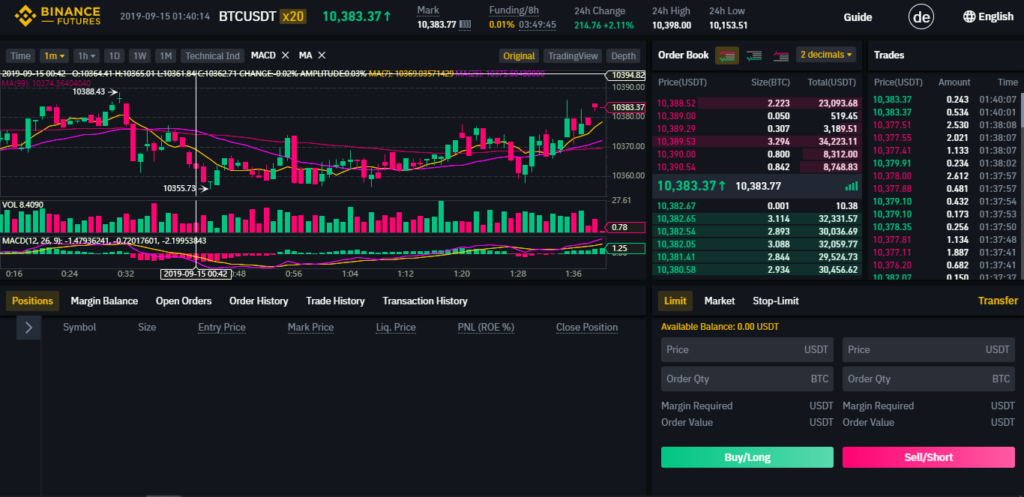Open the 1m interval dropdown

[x=54, y=56]
